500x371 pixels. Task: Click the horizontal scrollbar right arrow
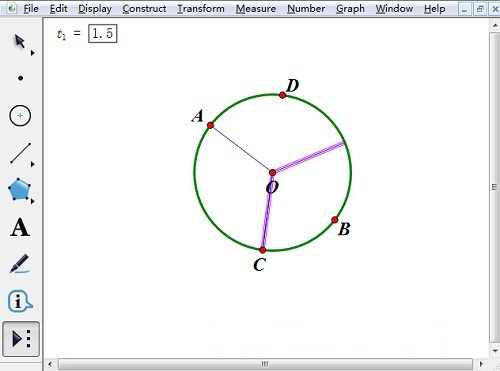click(x=481, y=364)
